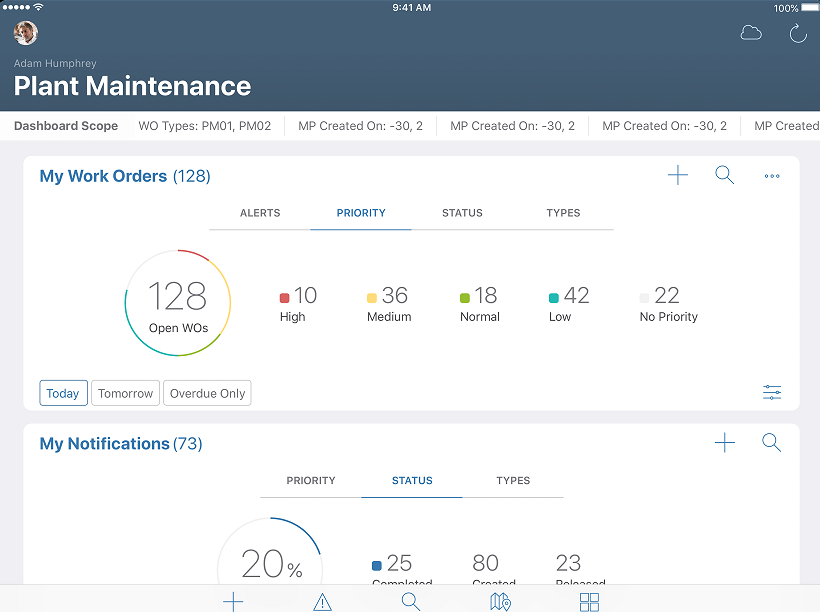
Task: Open the filter sliders icon under work orders
Action: click(771, 393)
